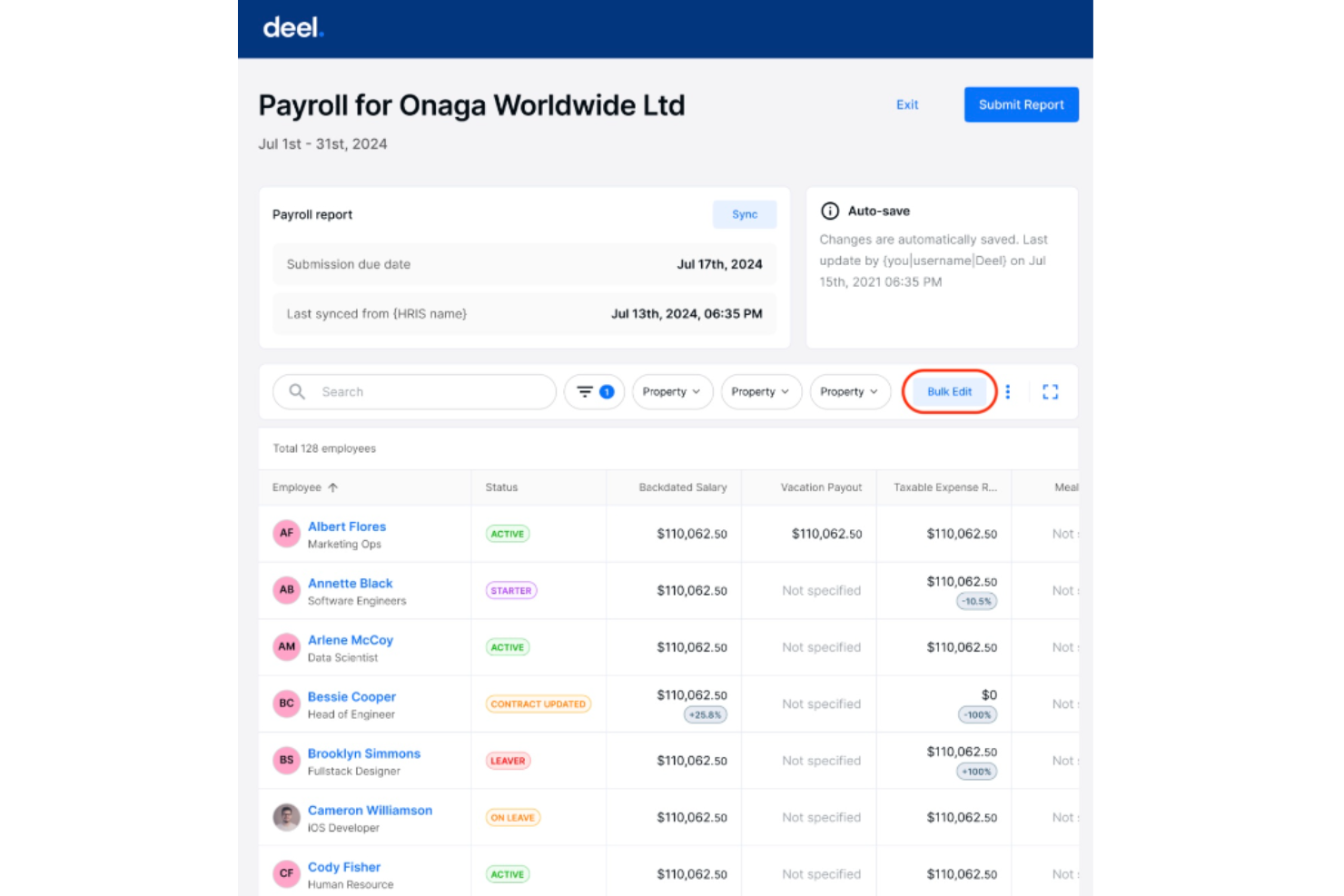Screen dimensions: 1344x896
Task: Click the BC avatar for Bessie Cooper
Action: click(x=287, y=704)
